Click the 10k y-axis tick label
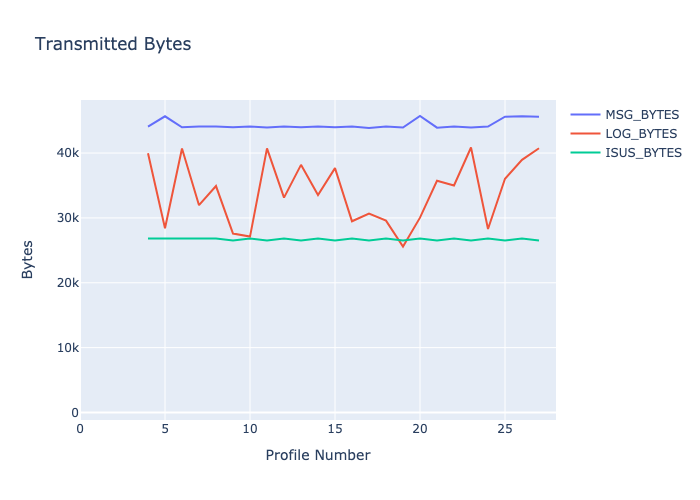The width and height of the screenshot is (700, 500). 68,348
